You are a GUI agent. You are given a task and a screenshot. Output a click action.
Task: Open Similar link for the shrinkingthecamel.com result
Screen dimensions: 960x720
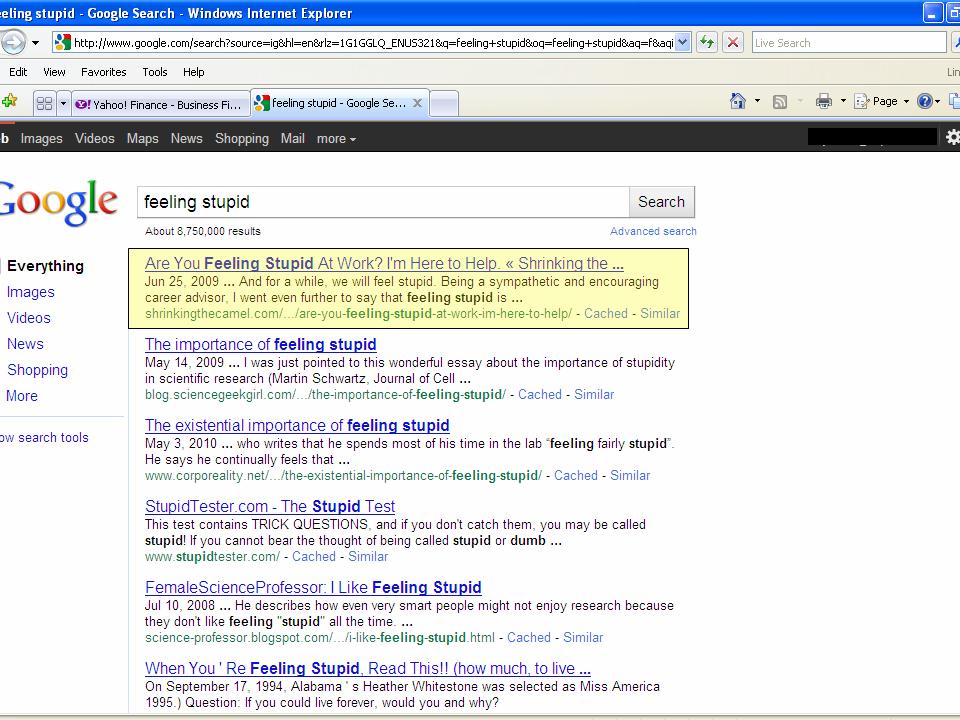[x=660, y=313]
